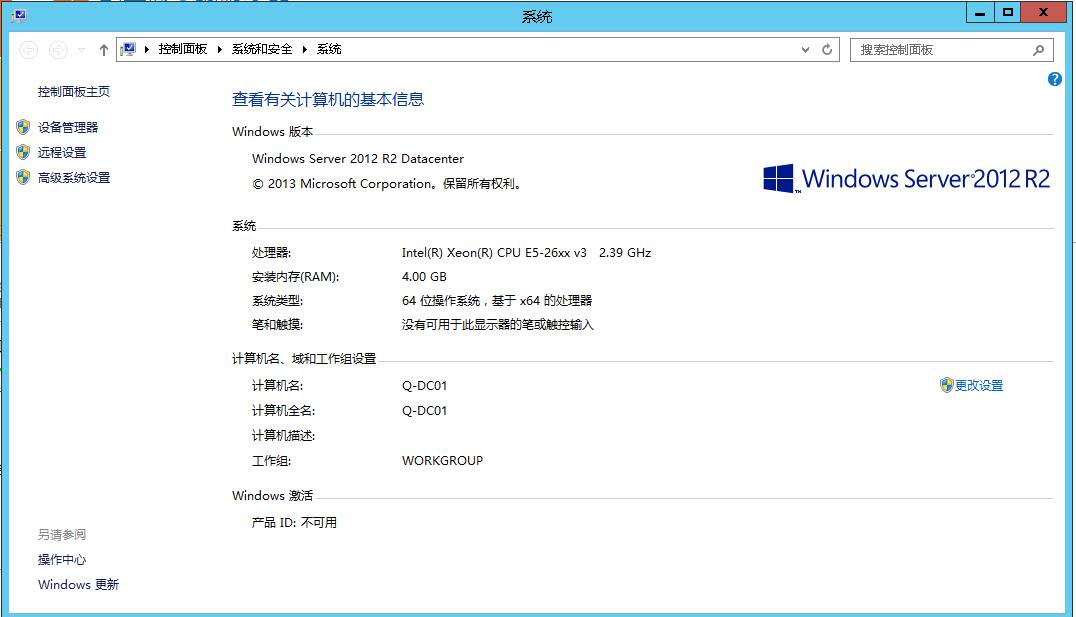1076x617 pixels.
Task: Click the forward navigation arrow
Action: click(x=58, y=49)
